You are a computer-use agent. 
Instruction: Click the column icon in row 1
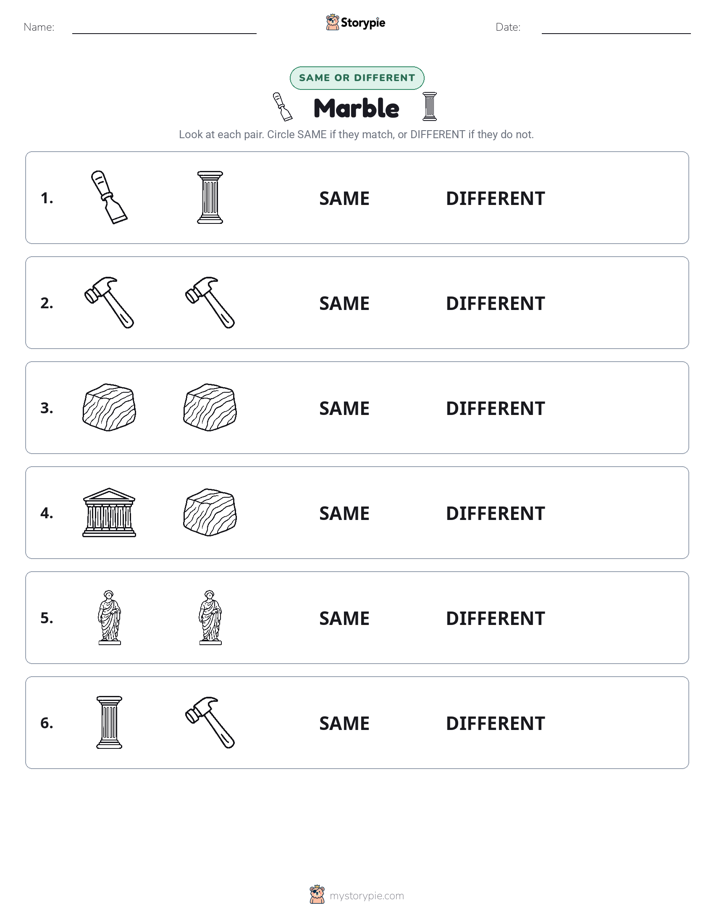coord(210,197)
